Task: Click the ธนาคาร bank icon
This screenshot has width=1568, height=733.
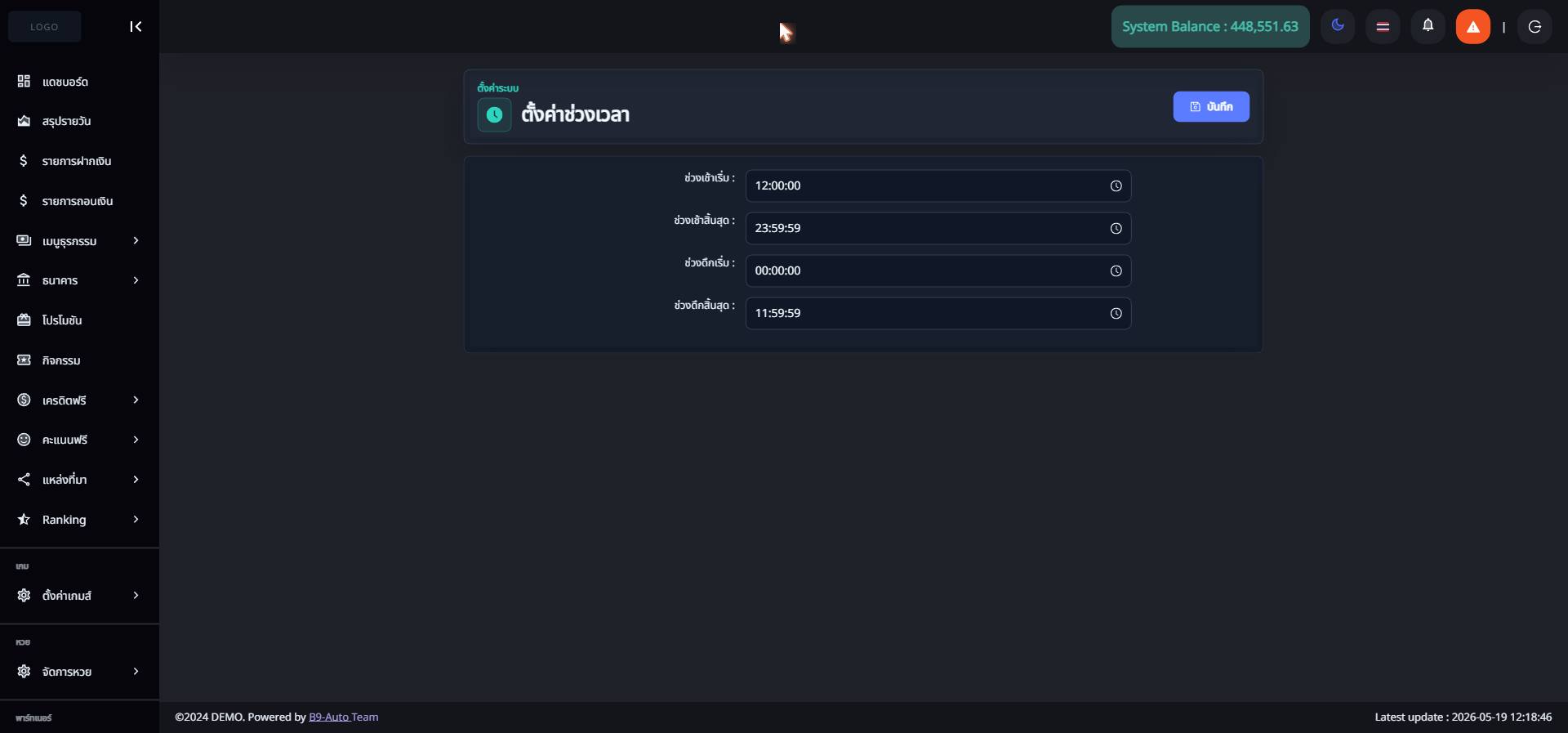Action: coord(24,280)
